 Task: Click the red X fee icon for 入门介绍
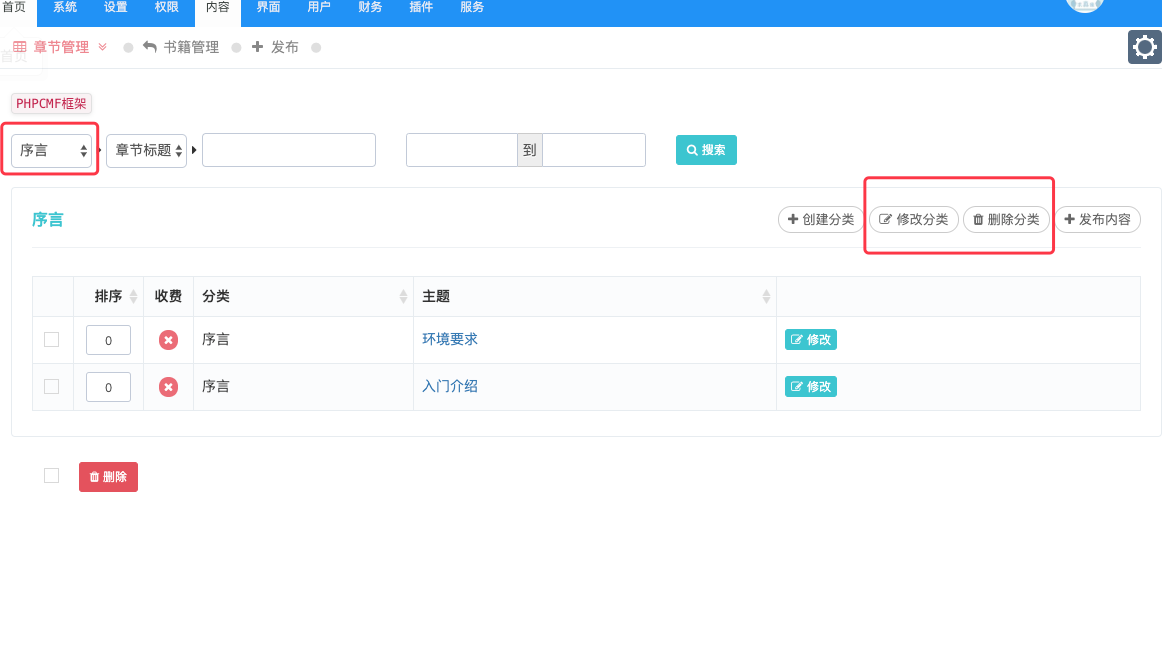pos(168,387)
